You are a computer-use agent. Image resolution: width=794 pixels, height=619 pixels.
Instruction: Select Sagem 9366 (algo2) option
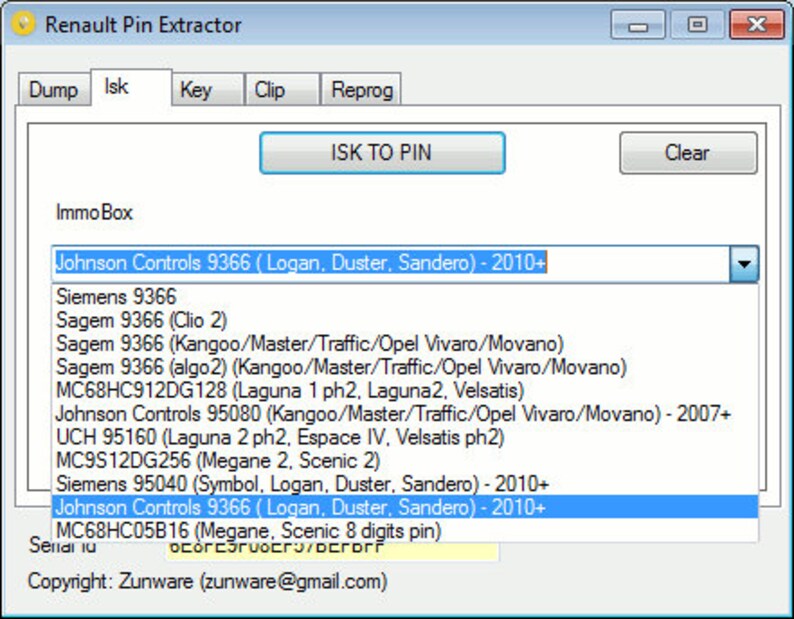405,367
